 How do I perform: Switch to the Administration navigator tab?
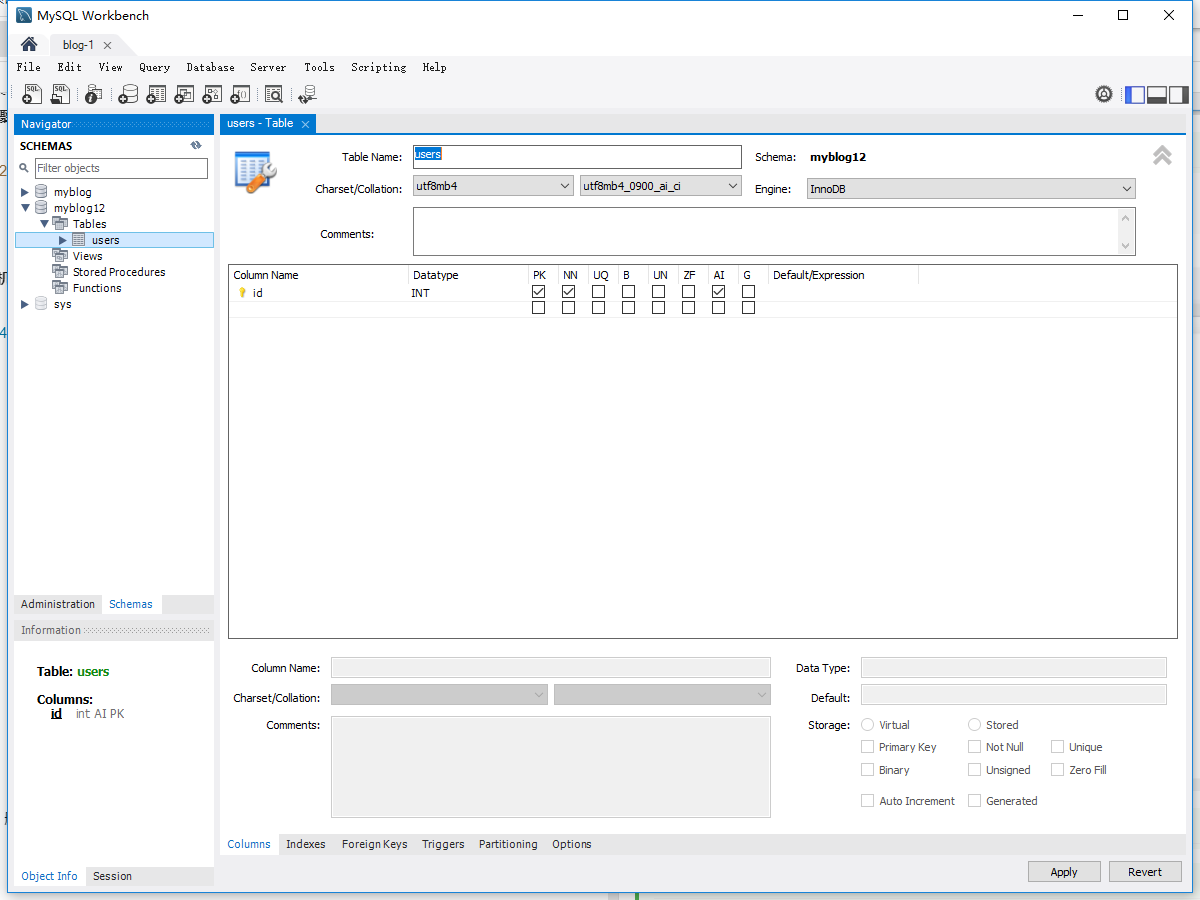pyautogui.click(x=58, y=604)
